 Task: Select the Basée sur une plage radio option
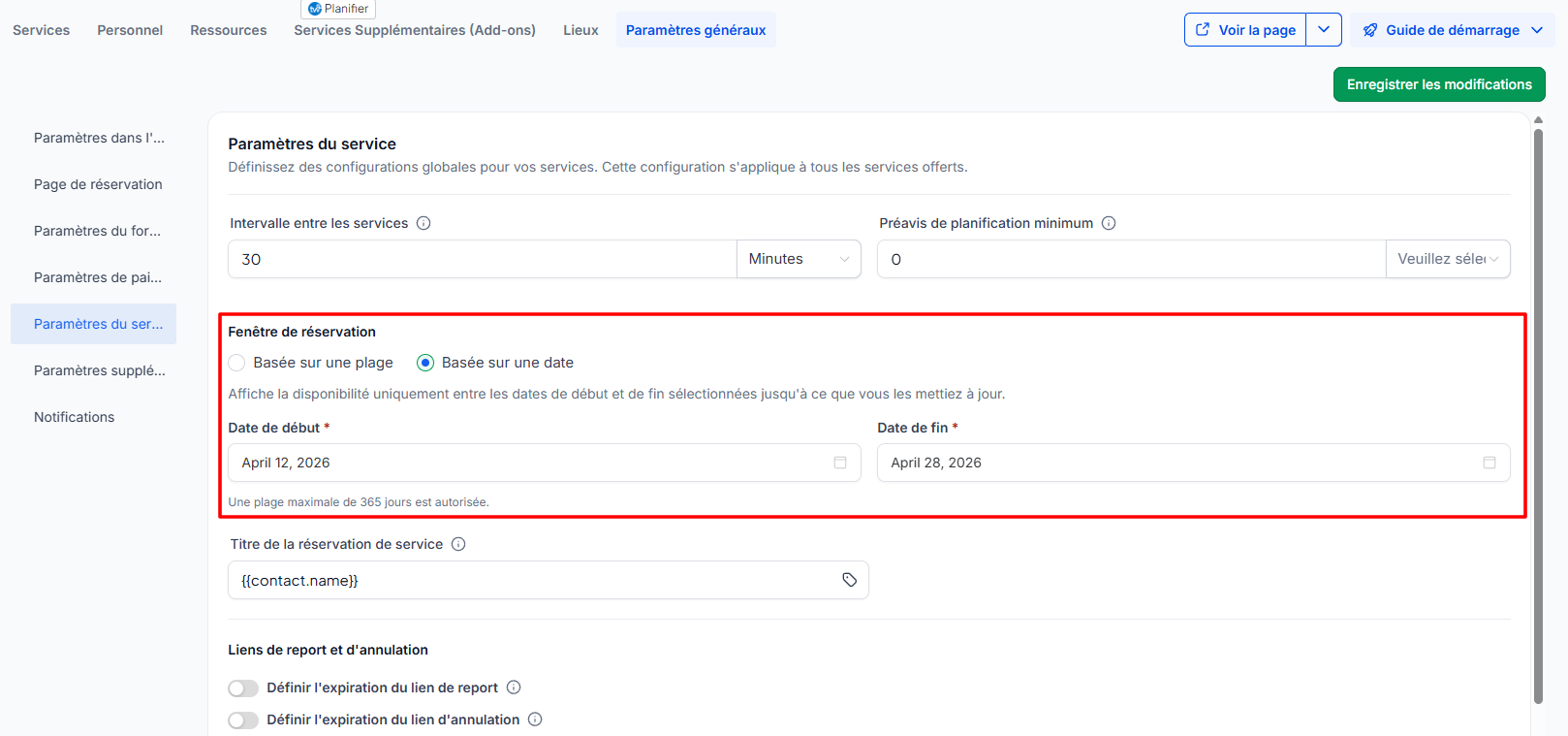(236, 363)
